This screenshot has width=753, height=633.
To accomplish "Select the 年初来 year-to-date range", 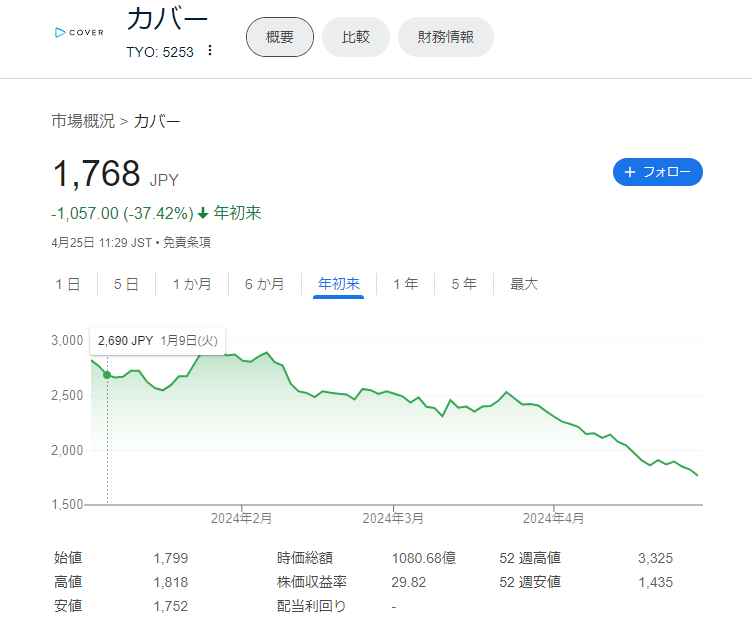I will click(x=339, y=284).
